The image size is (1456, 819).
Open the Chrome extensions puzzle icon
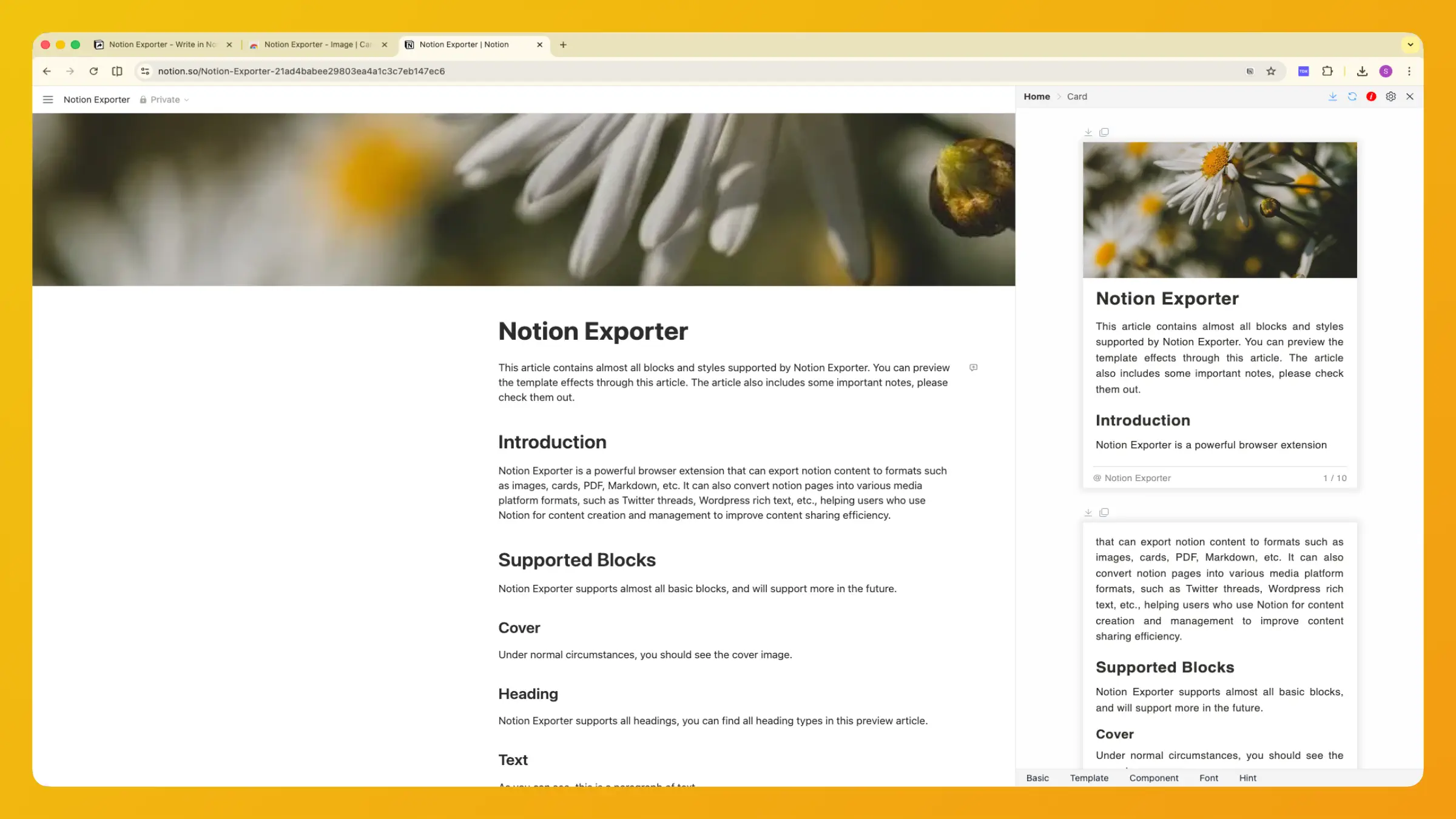click(1327, 71)
